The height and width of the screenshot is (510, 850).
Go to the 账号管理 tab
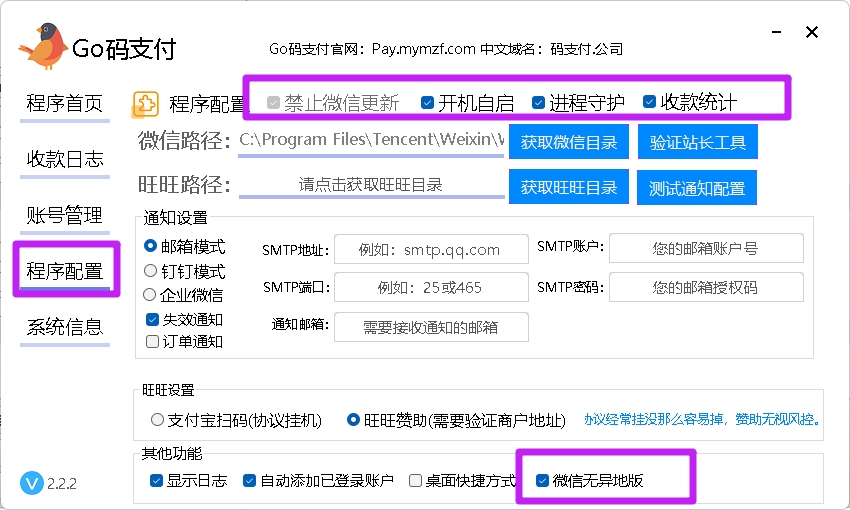click(65, 215)
